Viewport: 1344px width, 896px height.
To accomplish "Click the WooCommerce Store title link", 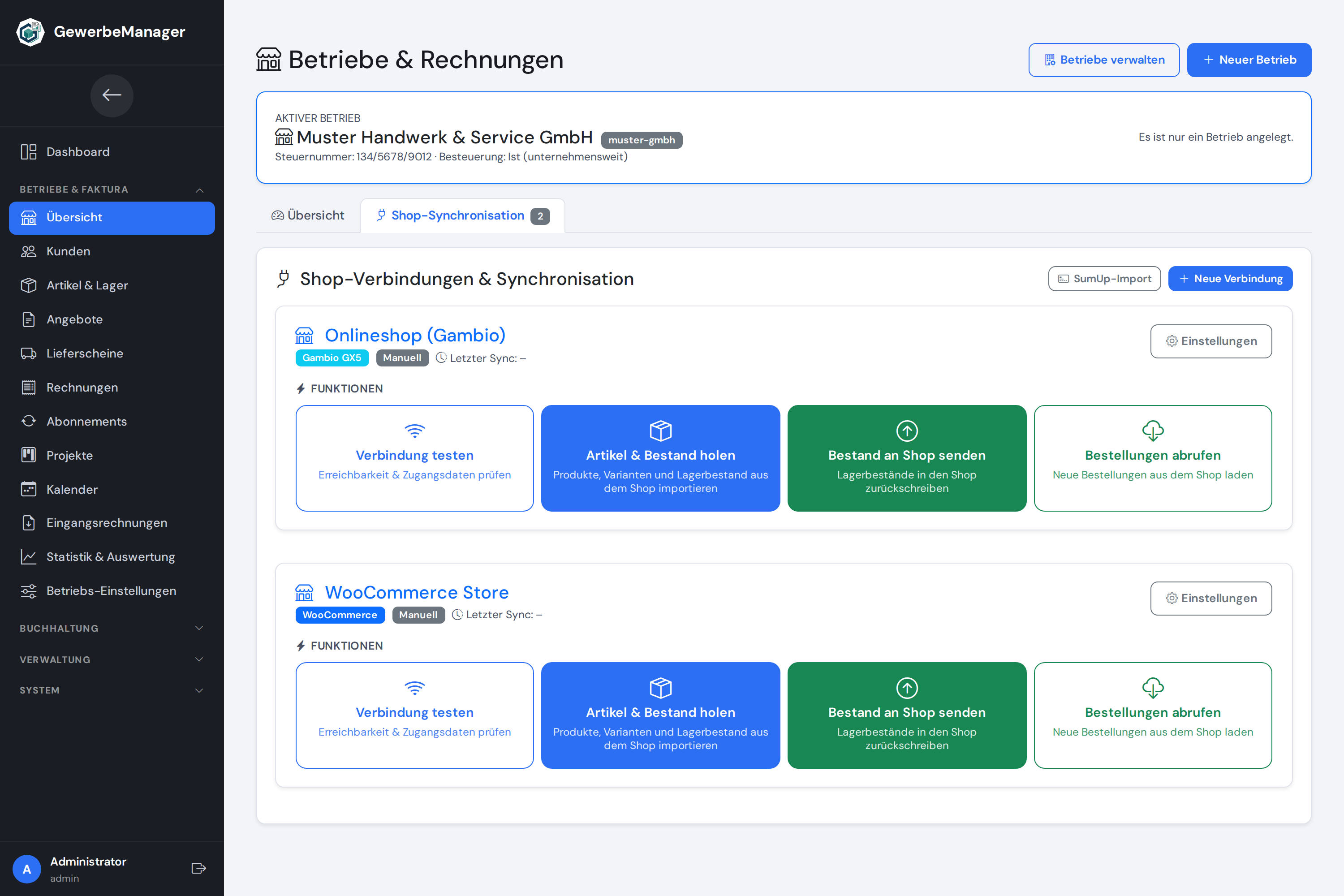I will point(417,593).
